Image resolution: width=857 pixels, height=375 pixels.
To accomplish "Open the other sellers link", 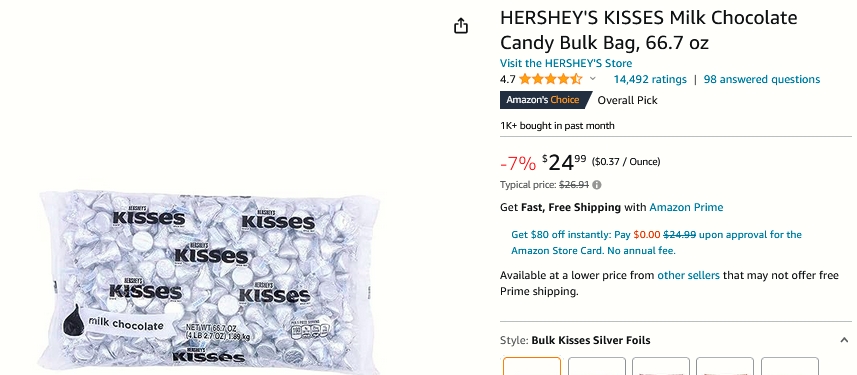I will tap(688, 275).
